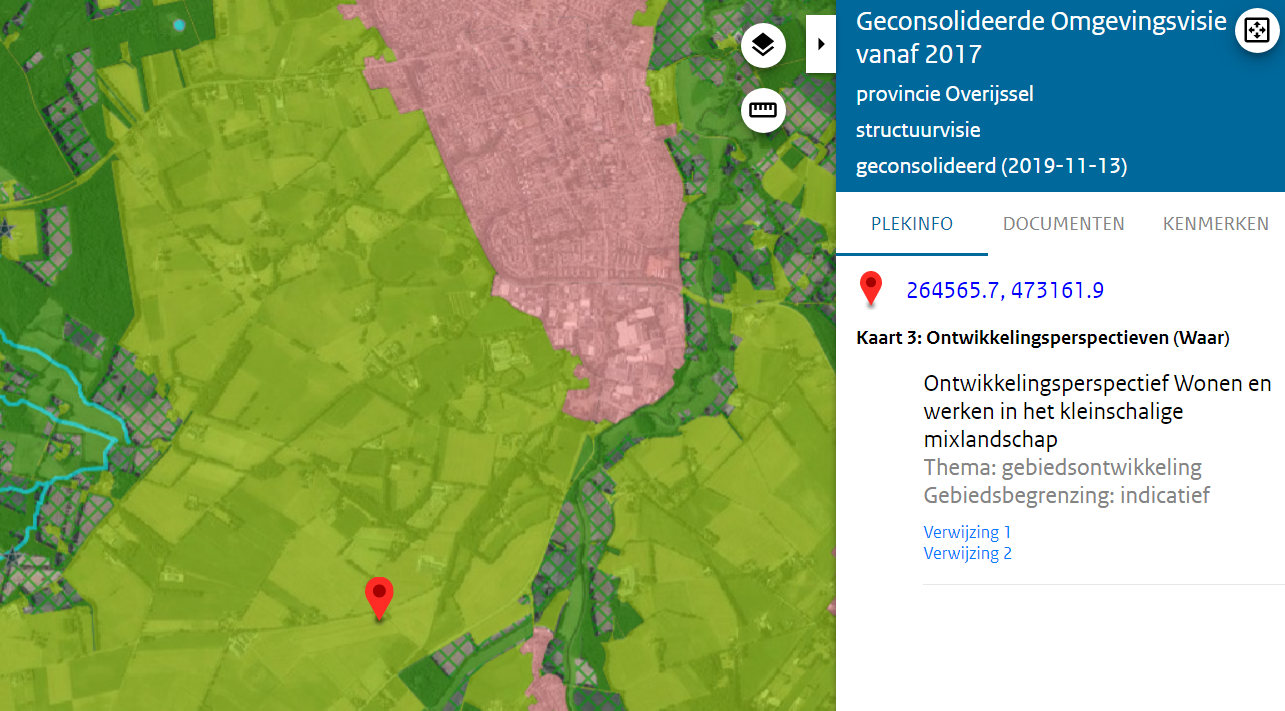Open the DOCUMENTEN tab
The width and height of the screenshot is (1285, 711).
coord(1063,224)
